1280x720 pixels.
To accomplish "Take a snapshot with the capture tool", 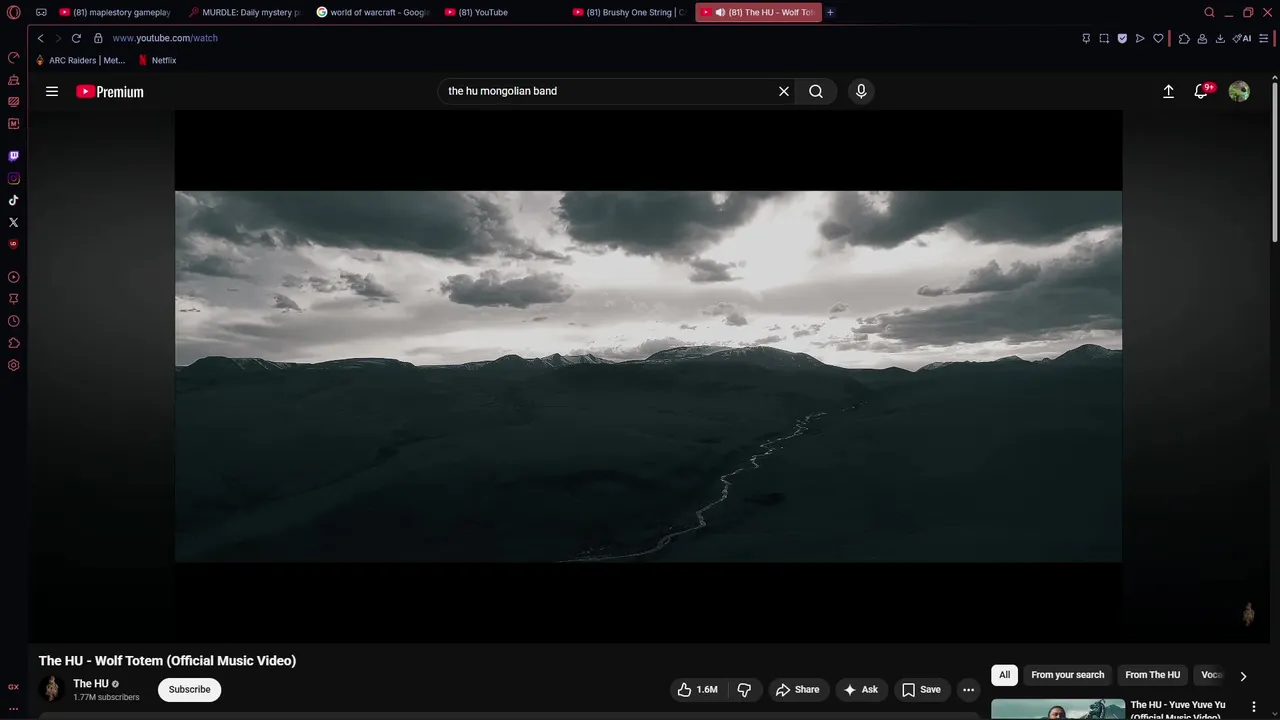I will click(x=1104, y=38).
